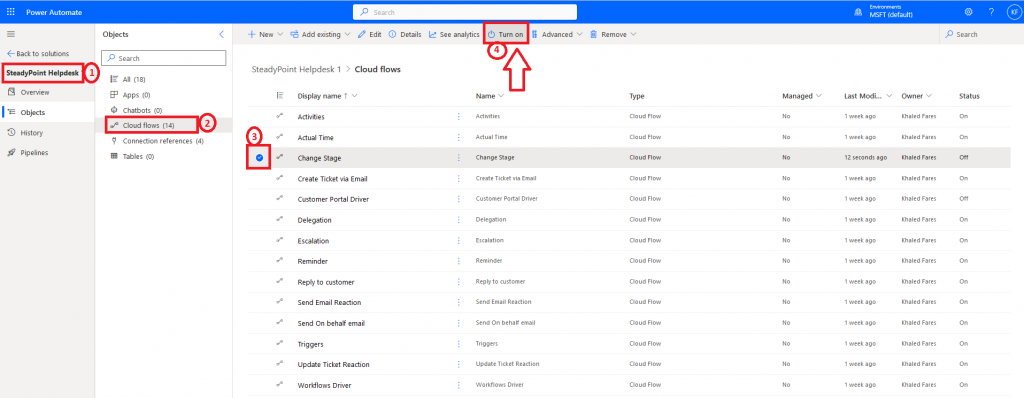
Task: Open more options dots for Change Stage
Action: click(458, 158)
